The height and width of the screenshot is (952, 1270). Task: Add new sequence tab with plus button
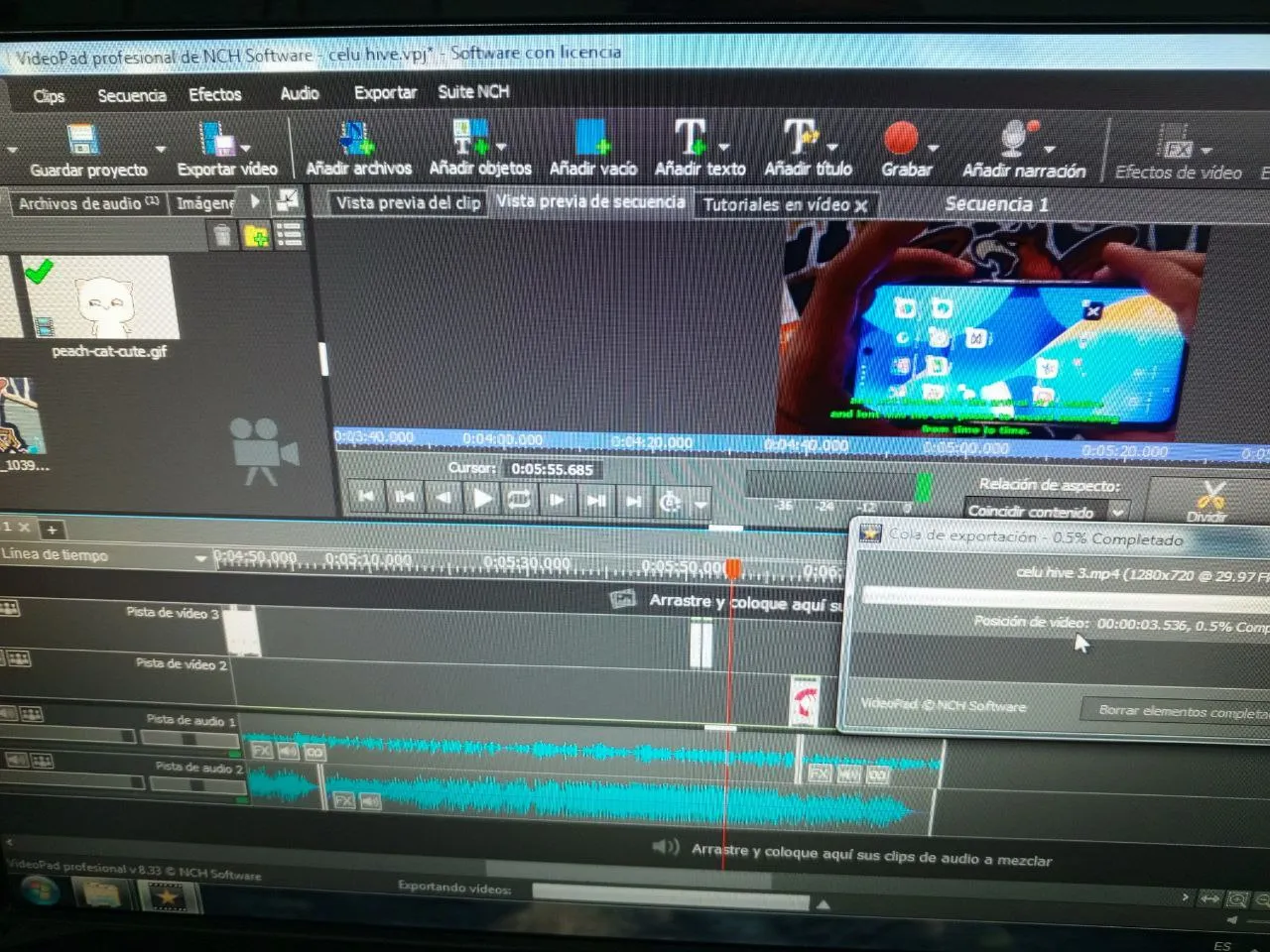[x=52, y=530]
